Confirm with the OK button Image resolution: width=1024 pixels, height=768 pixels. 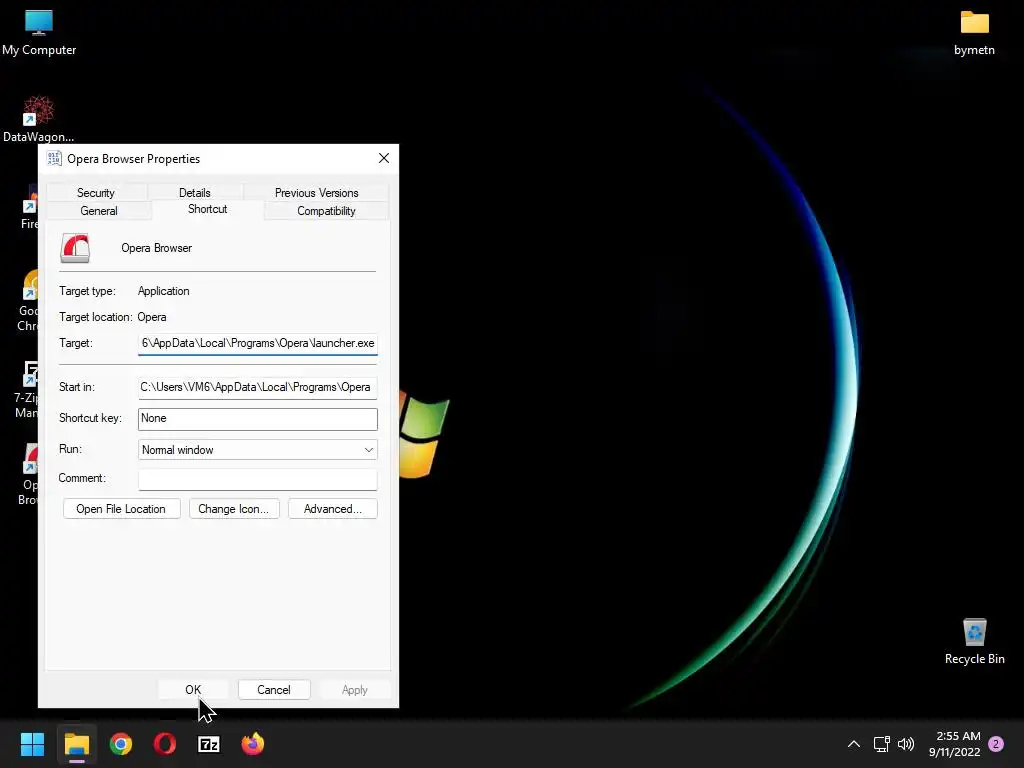click(x=193, y=690)
